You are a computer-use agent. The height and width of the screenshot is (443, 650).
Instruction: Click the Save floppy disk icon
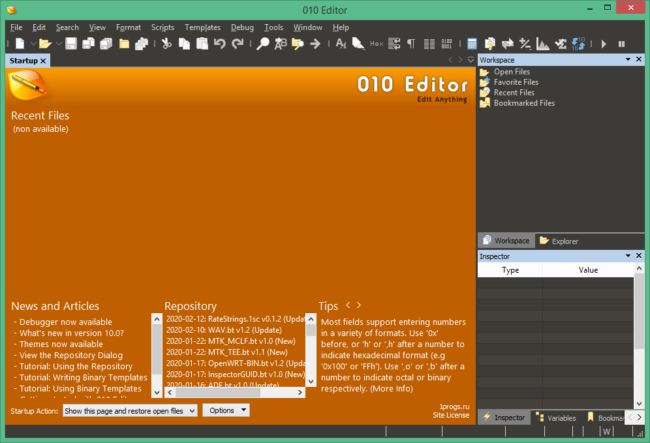(71, 44)
